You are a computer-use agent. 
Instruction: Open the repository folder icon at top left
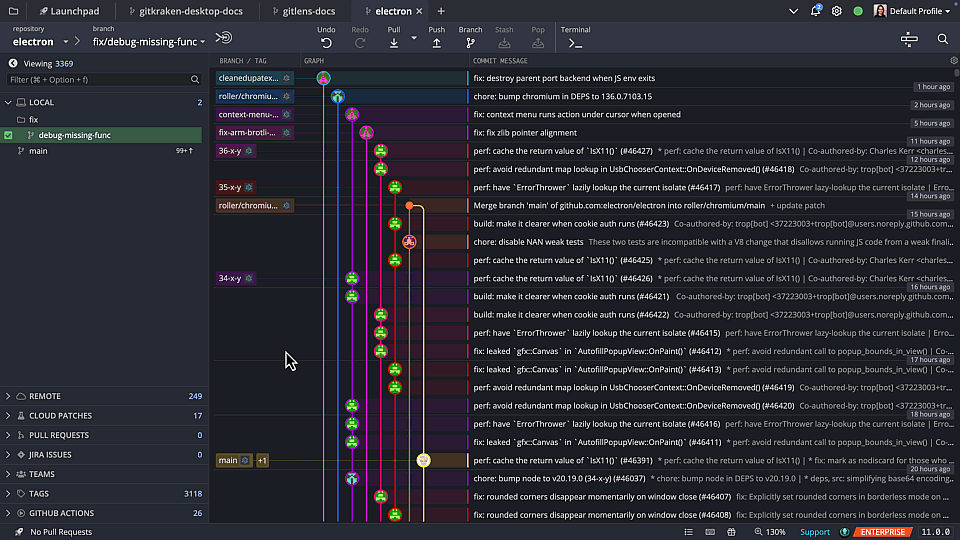pos(13,11)
